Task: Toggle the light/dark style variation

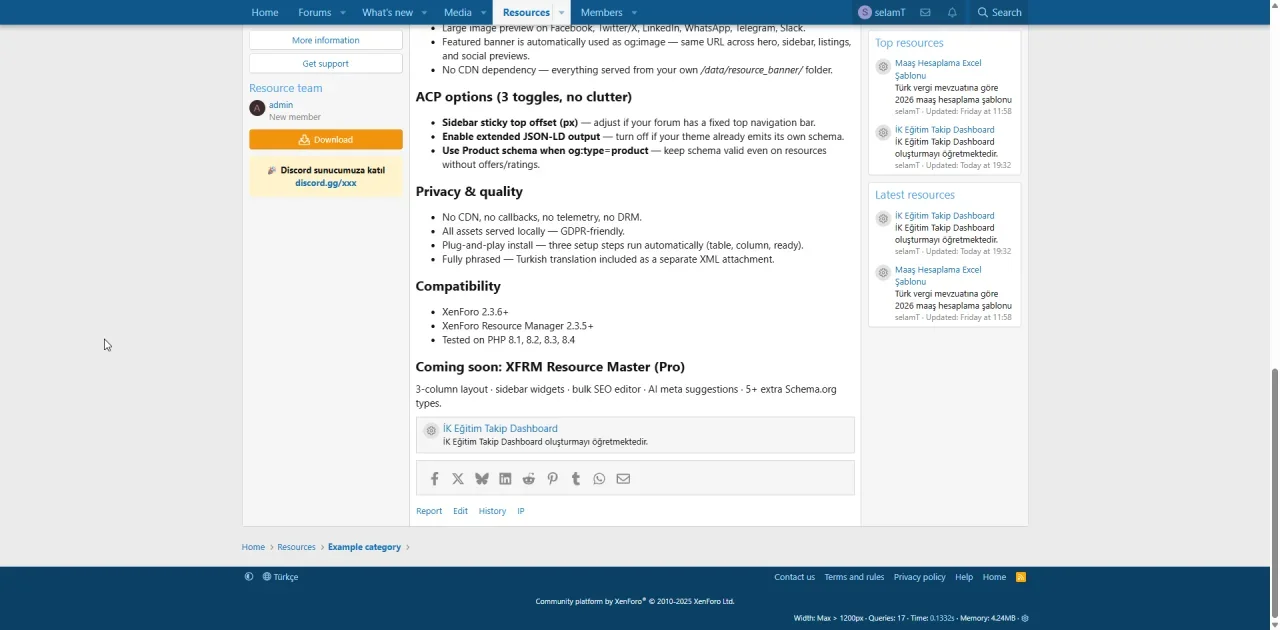Action: 249,577
